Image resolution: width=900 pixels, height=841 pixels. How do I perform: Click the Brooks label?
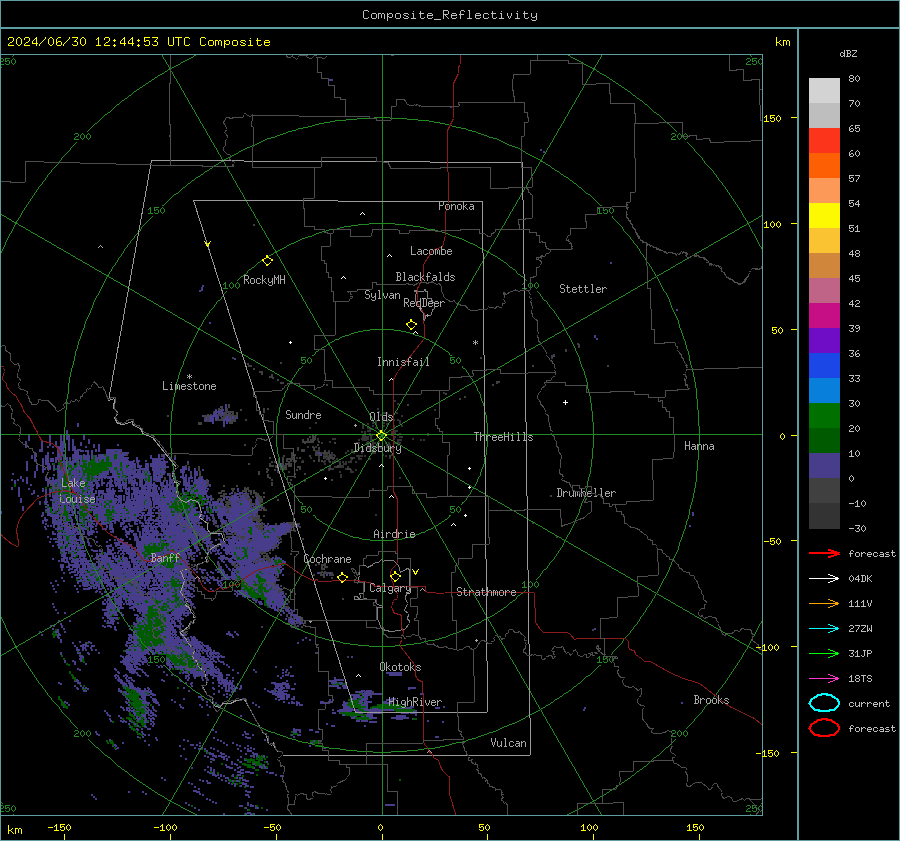coord(711,700)
